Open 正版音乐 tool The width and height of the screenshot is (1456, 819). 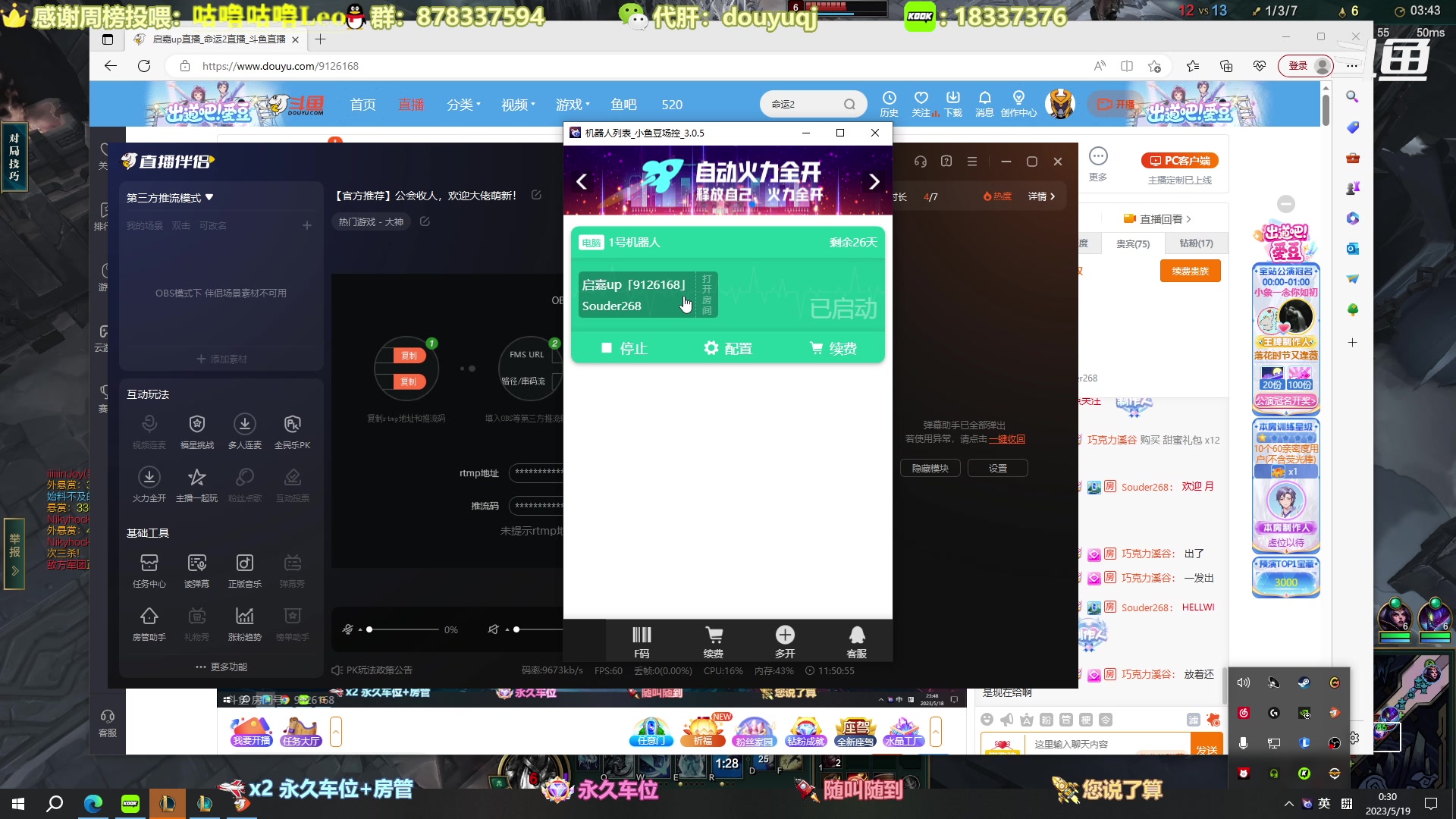tap(245, 570)
